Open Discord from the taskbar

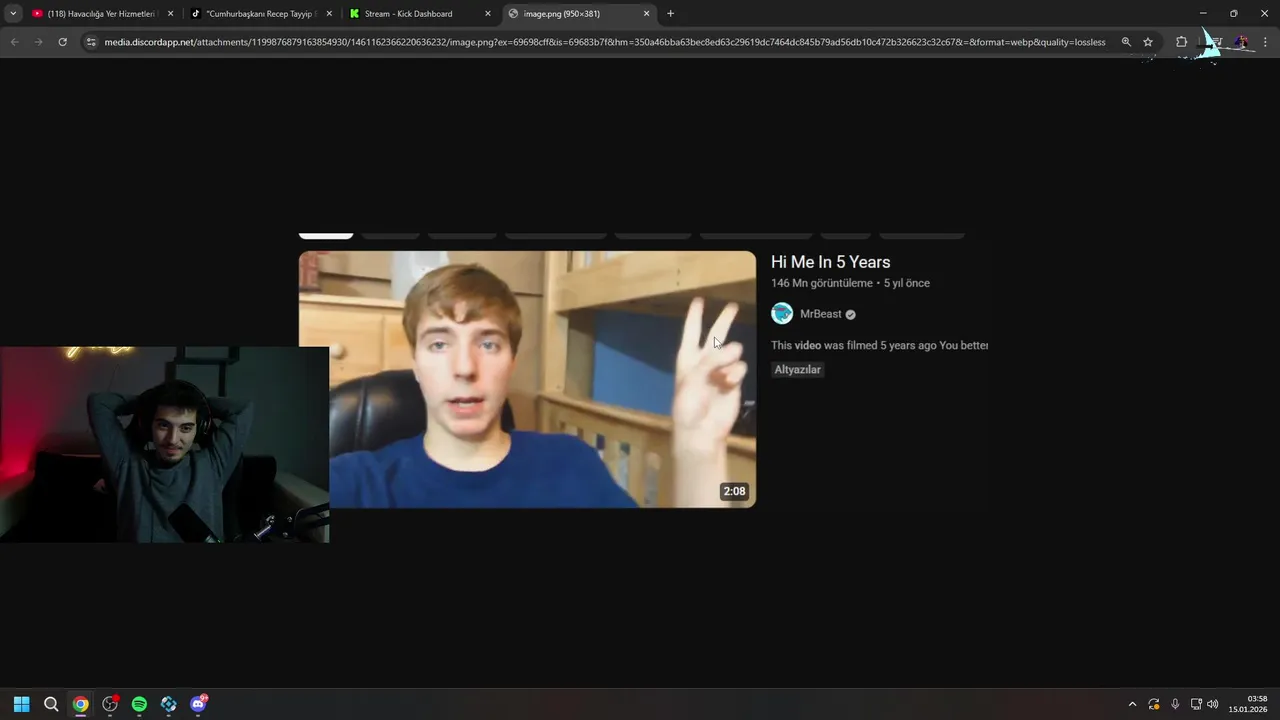coord(198,704)
